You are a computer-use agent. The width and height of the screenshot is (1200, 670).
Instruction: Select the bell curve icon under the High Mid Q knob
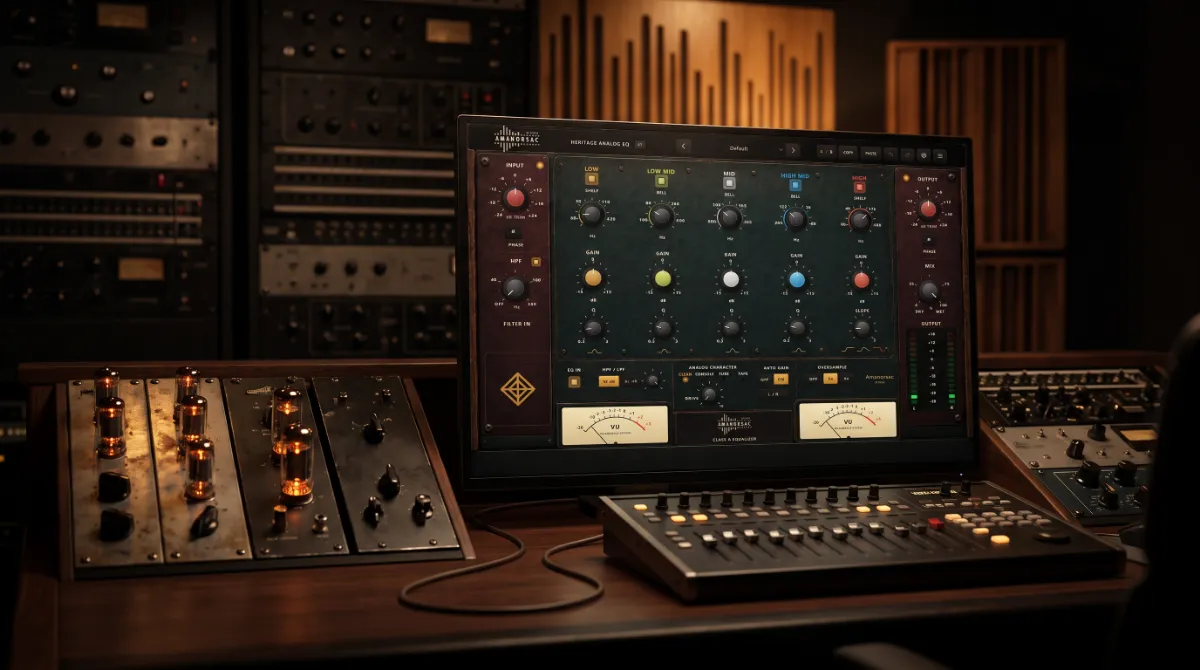[x=799, y=350]
